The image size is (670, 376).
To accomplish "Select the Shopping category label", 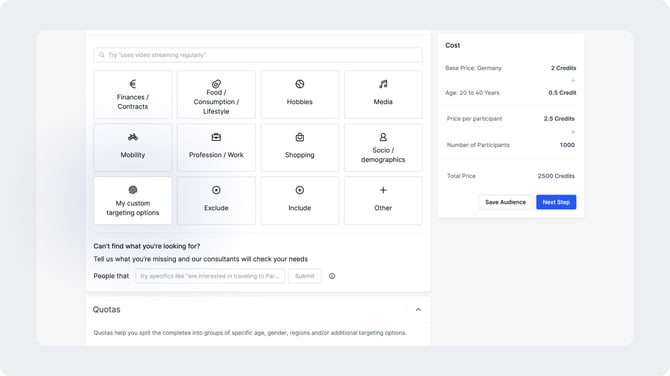I will pos(300,155).
